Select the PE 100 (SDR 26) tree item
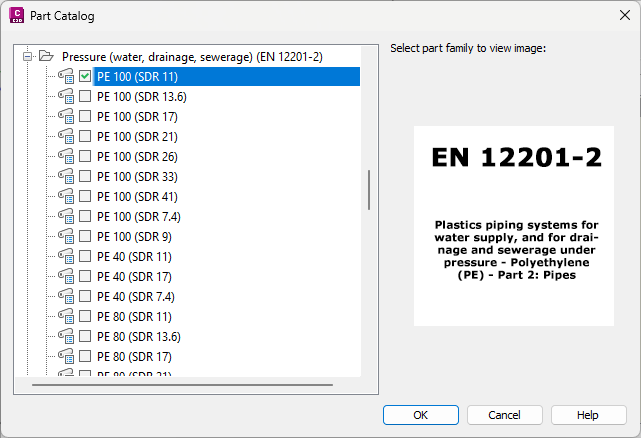The image size is (641, 438). pos(137,157)
